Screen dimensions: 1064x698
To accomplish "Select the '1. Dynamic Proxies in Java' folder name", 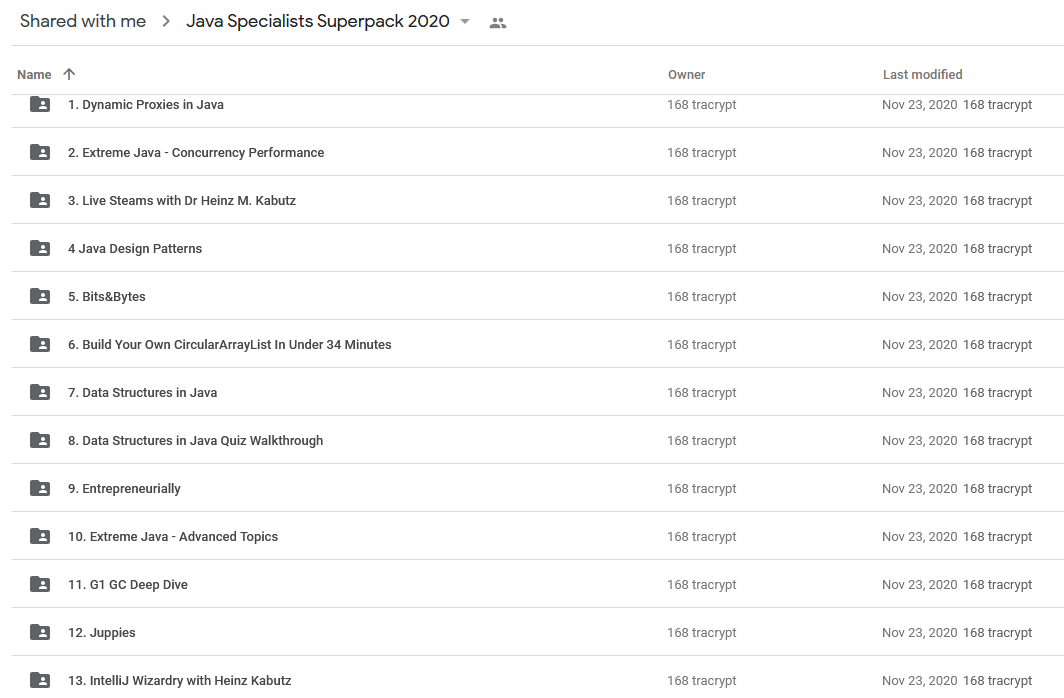I will (x=146, y=104).
